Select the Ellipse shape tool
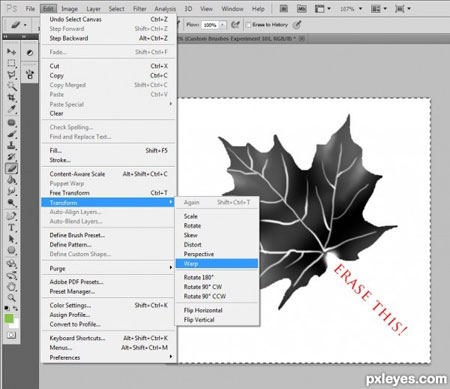This screenshot has height=389, width=450. coord(11,250)
